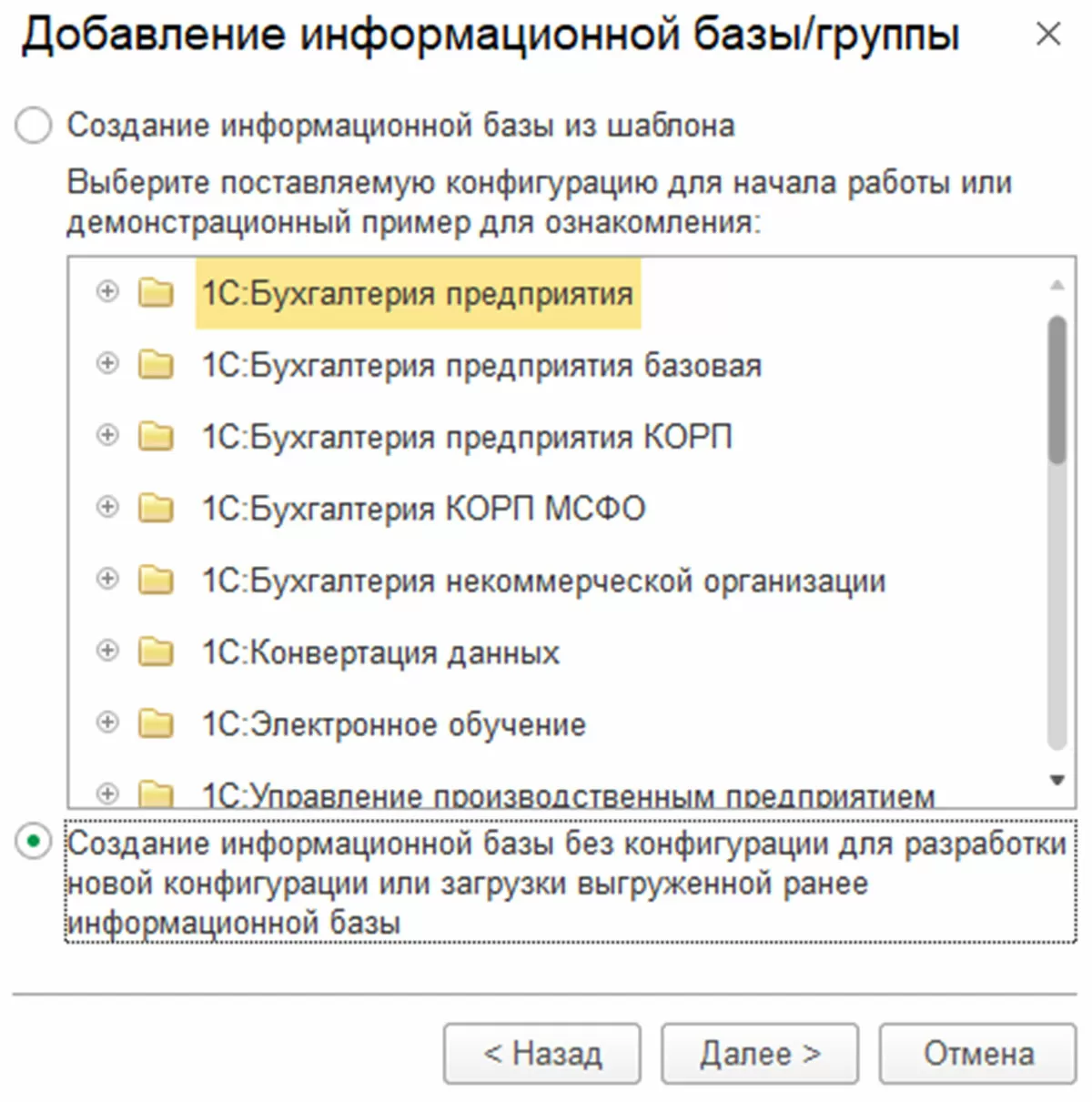Select radio for creating base without configuration

coord(34,843)
